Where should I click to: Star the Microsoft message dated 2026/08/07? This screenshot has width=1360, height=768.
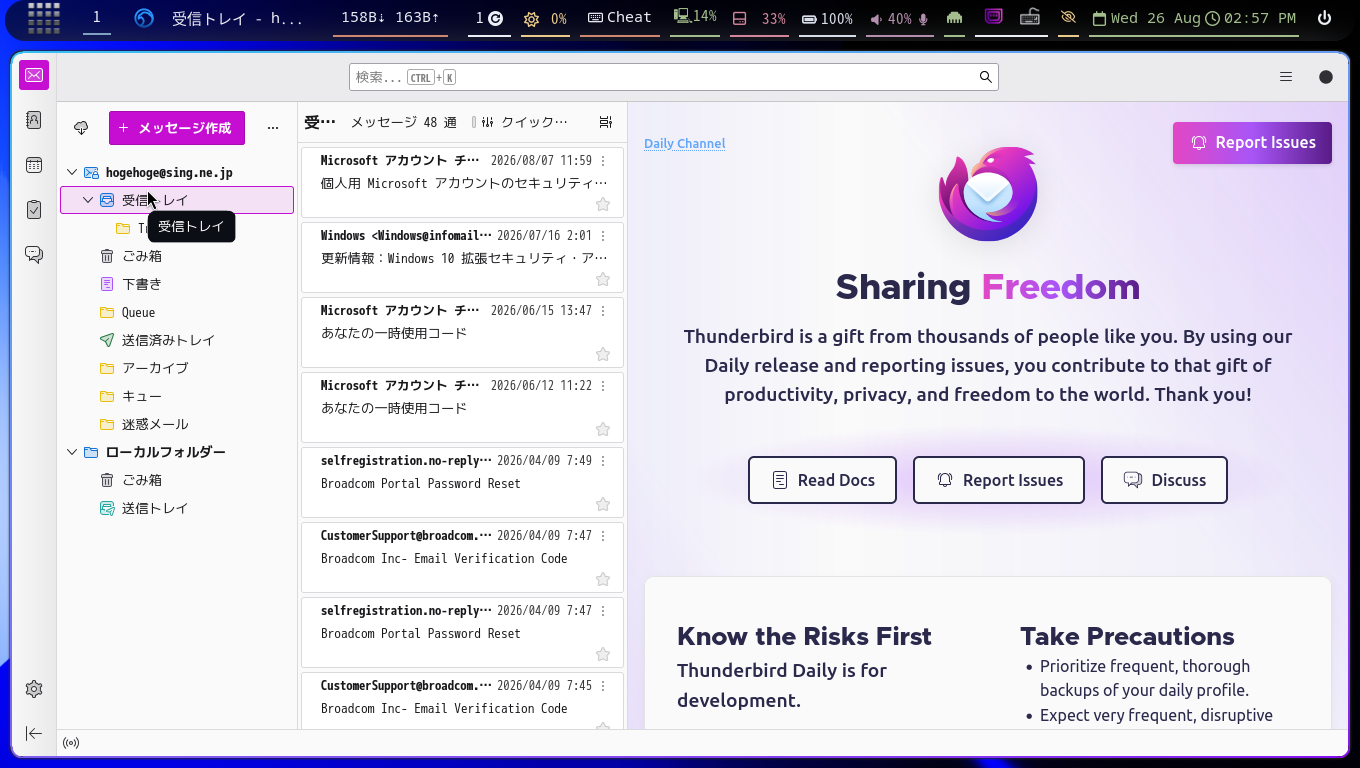[x=603, y=204]
